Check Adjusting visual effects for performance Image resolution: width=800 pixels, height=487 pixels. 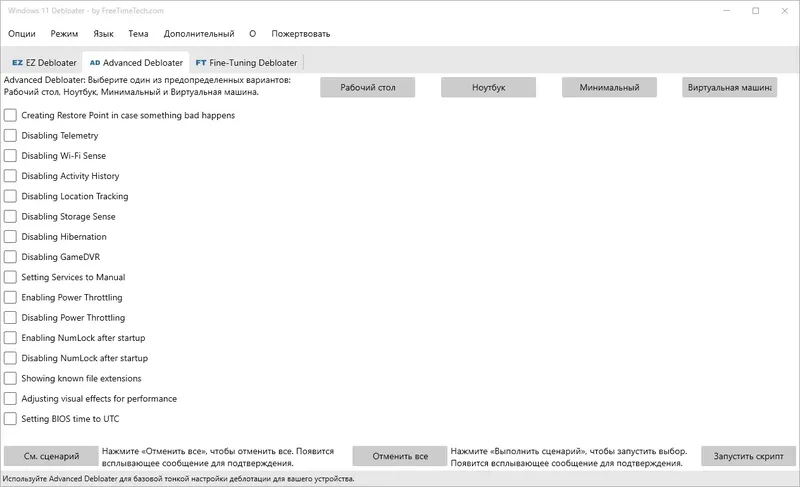(x=10, y=398)
